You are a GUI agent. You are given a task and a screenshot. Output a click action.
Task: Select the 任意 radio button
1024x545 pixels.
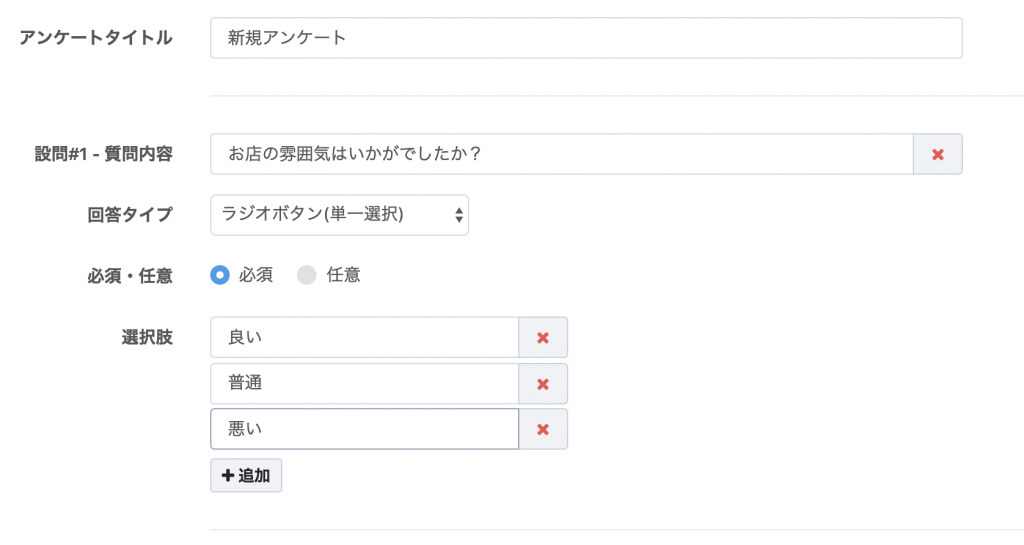click(x=307, y=275)
